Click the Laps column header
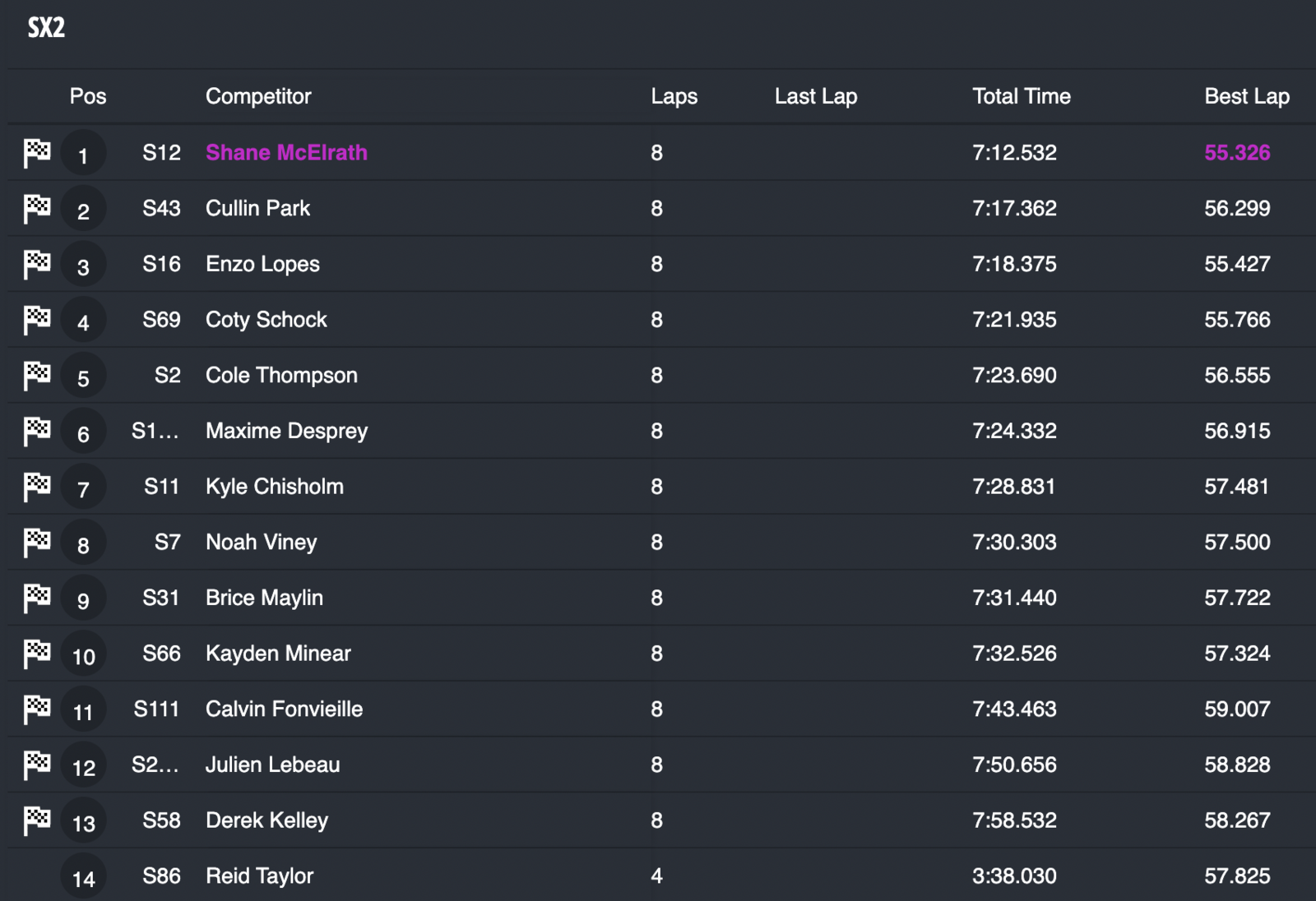The height and width of the screenshot is (901, 1316). 674,96
